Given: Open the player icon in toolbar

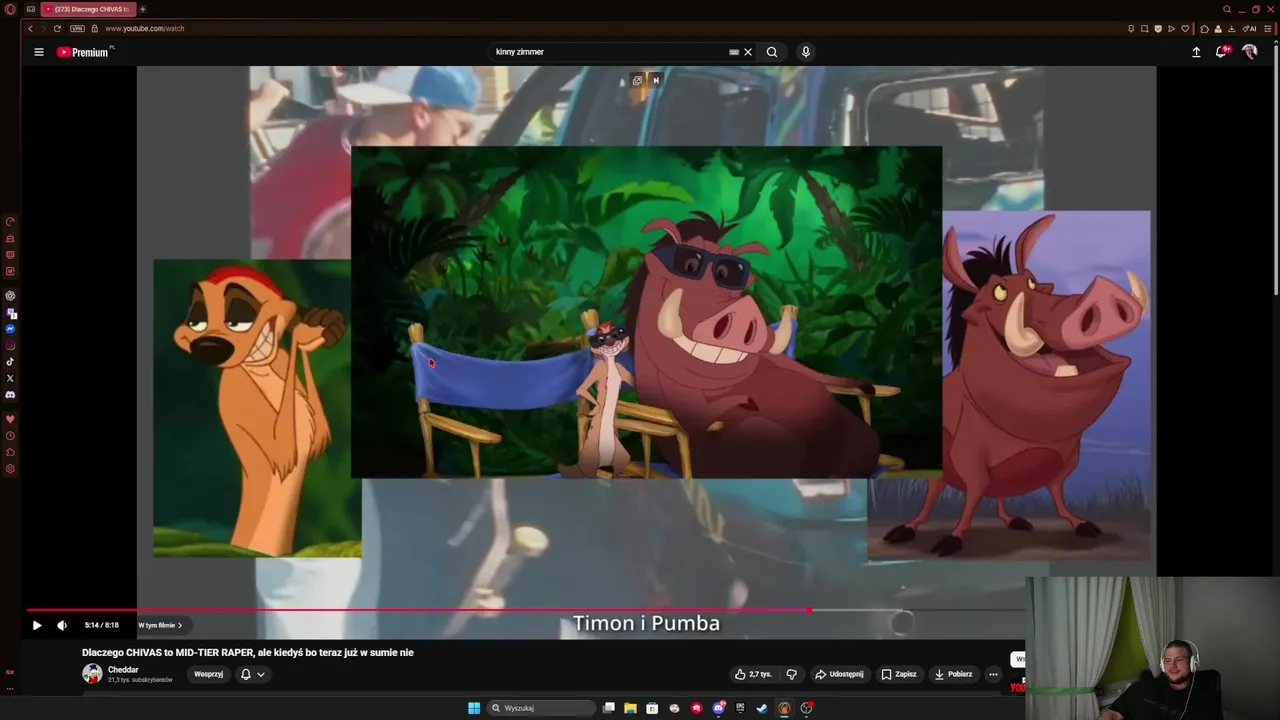Looking at the screenshot, I should [1171, 28].
